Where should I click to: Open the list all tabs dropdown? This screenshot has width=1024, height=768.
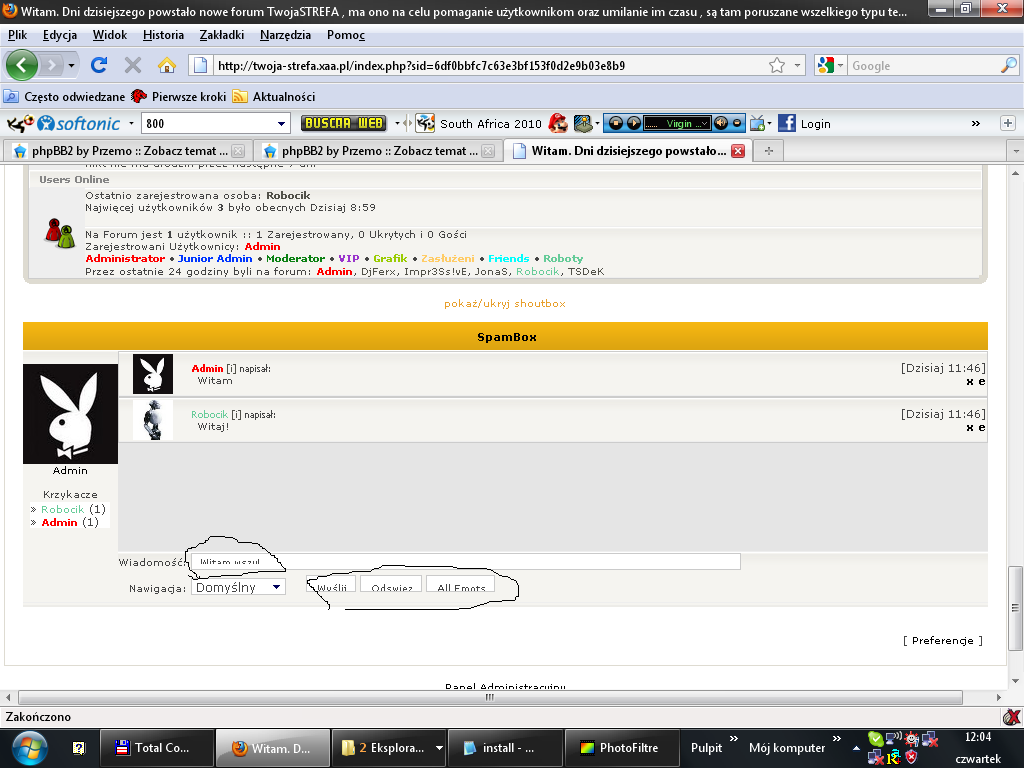coord(1016,151)
